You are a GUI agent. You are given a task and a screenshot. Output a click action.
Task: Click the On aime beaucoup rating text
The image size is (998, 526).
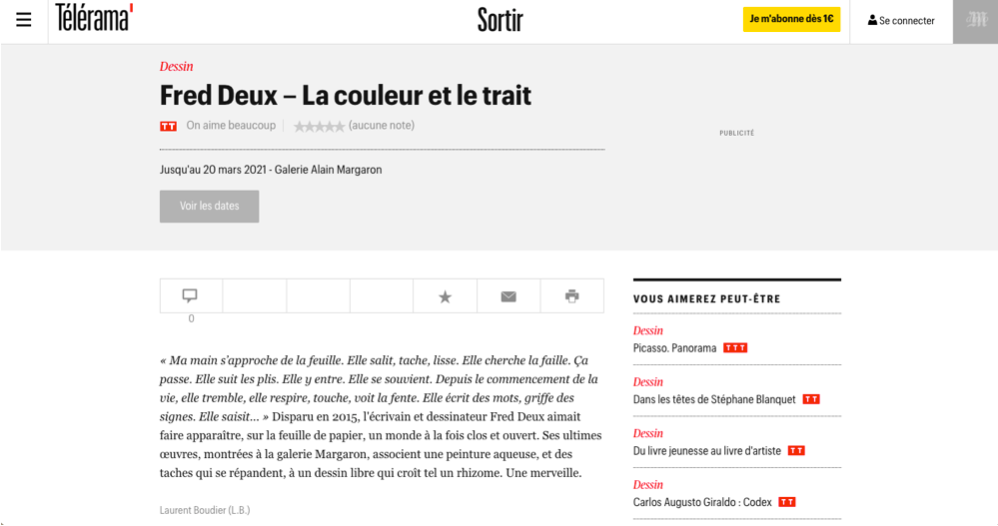point(231,125)
